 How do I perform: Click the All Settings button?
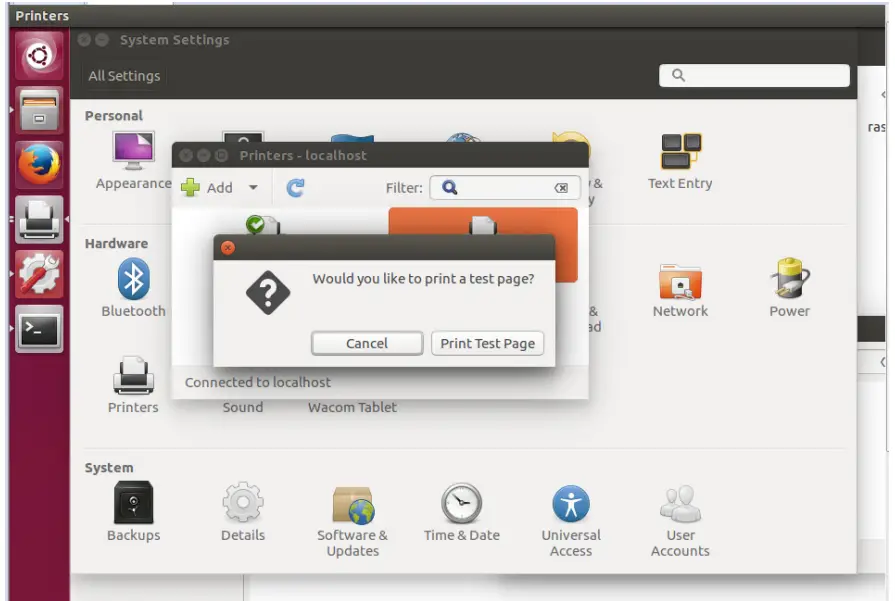tap(124, 76)
